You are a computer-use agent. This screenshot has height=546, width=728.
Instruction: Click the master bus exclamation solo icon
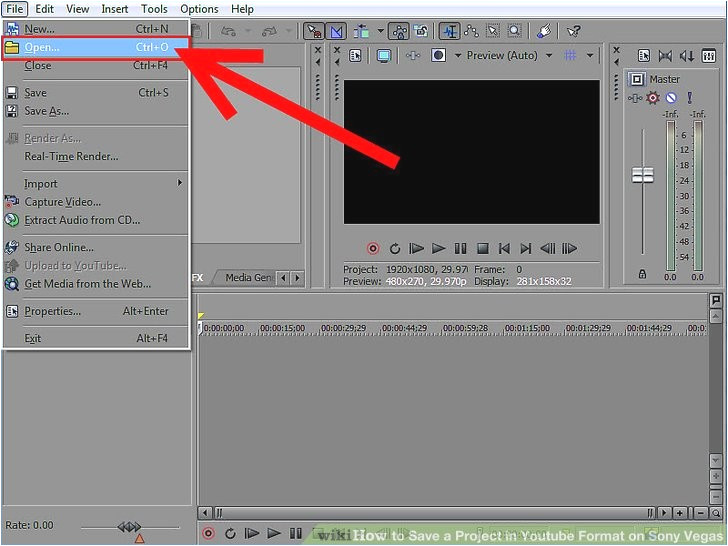[x=688, y=98]
